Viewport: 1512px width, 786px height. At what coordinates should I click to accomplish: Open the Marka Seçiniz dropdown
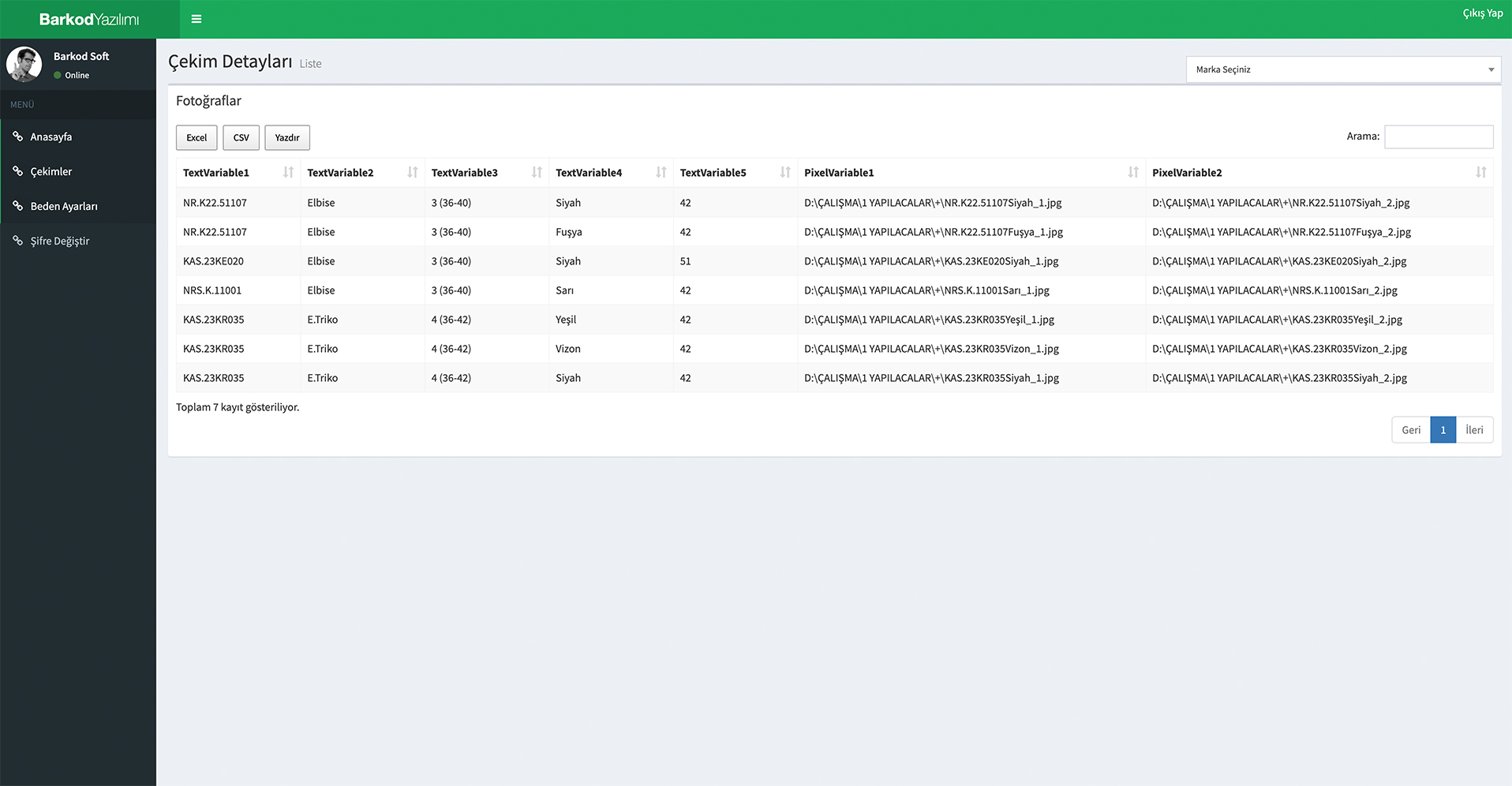[1342, 69]
